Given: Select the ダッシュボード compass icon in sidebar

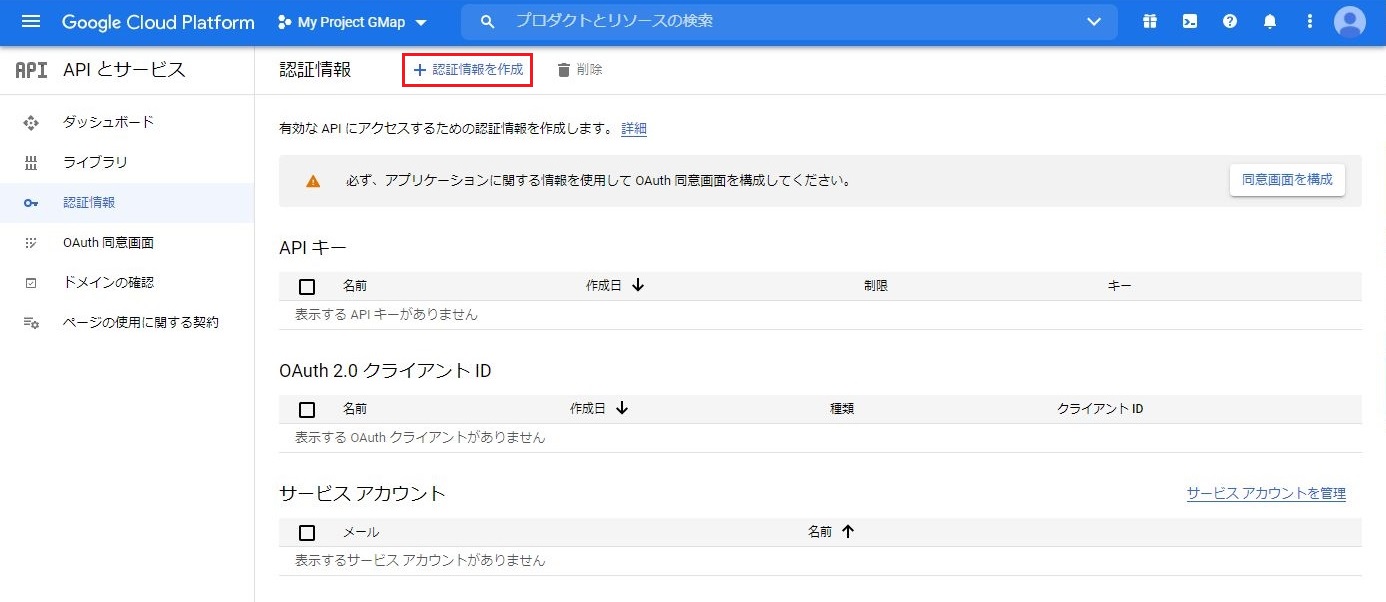Looking at the screenshot, I should (x=31, y=121).
